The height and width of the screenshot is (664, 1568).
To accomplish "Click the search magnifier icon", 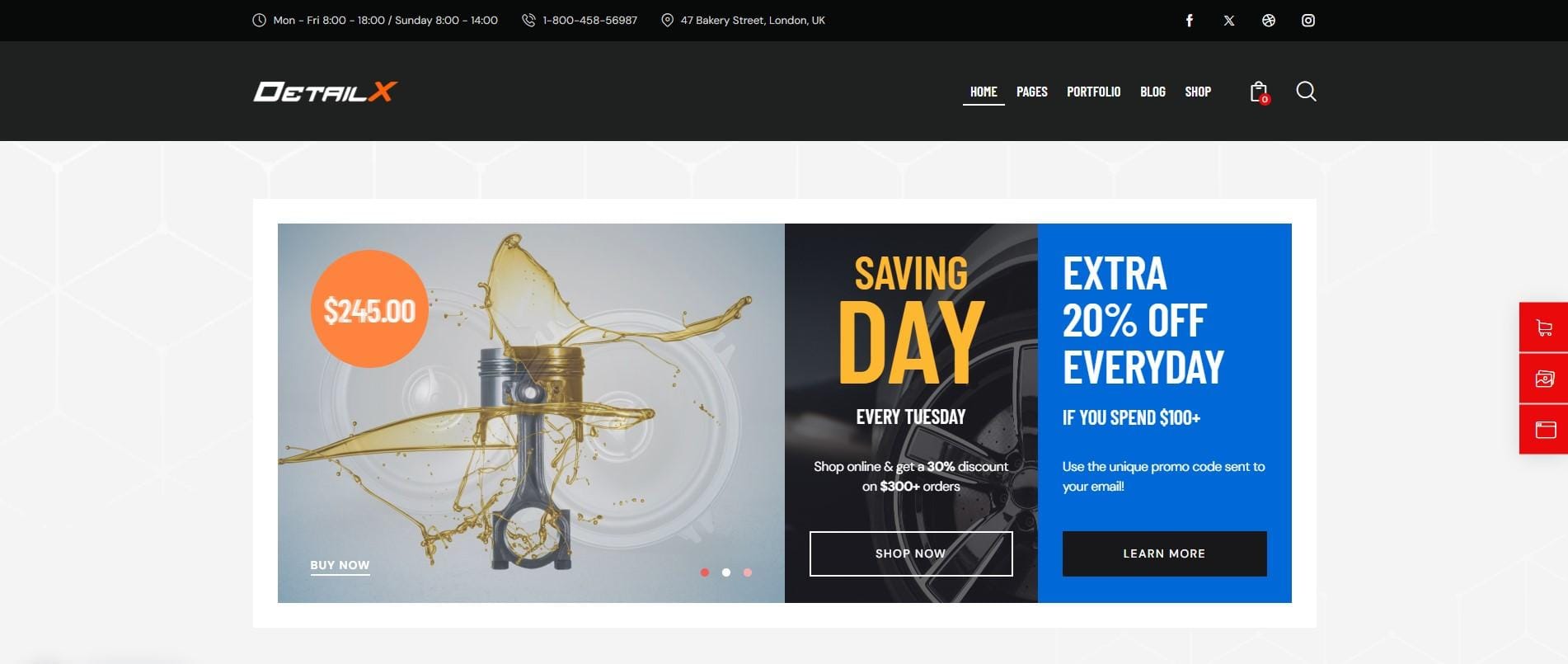I will [x=1306, y=91].
